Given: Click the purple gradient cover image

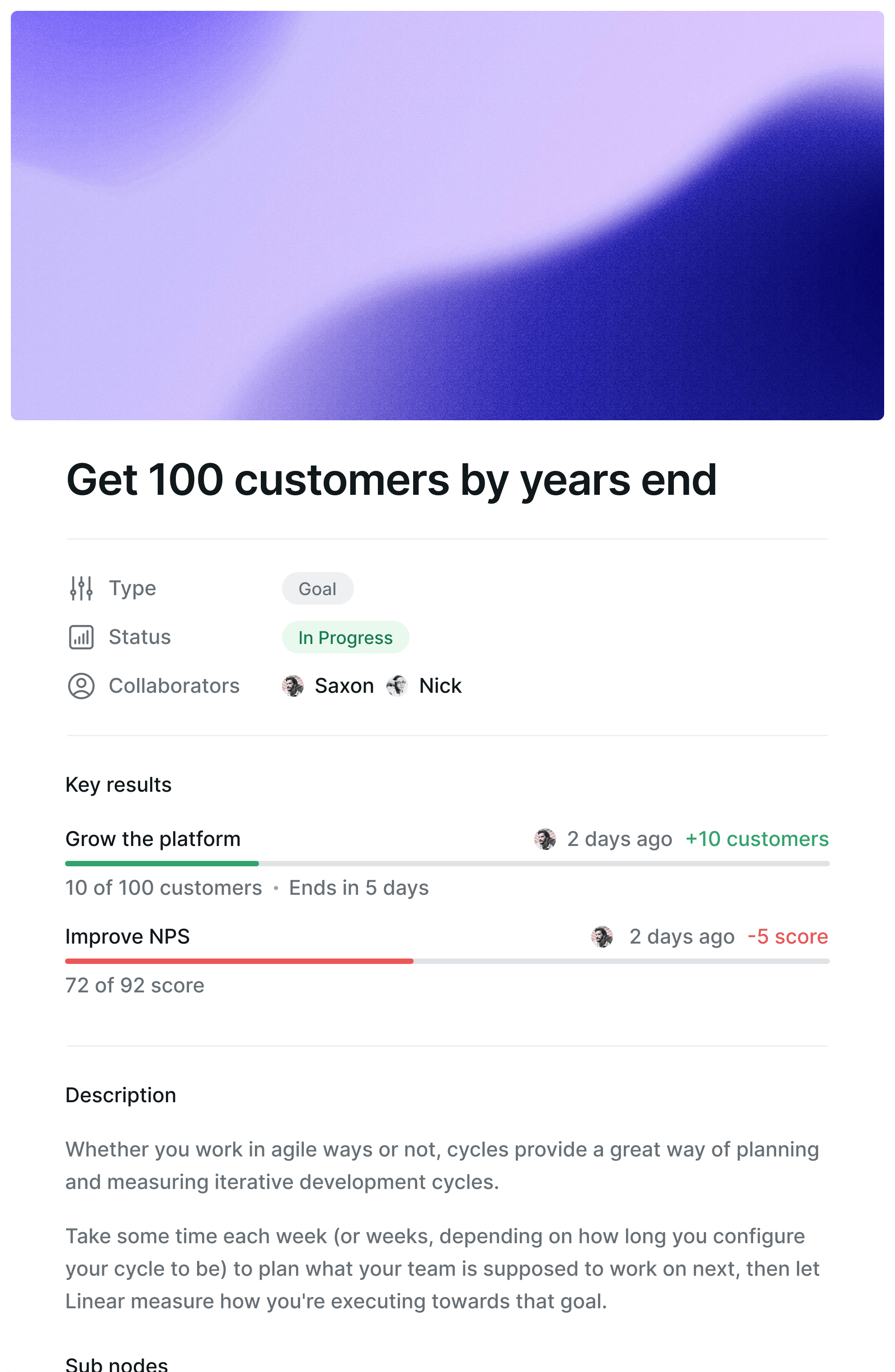Looking at the screenshot, I should (x=447, y=216).
